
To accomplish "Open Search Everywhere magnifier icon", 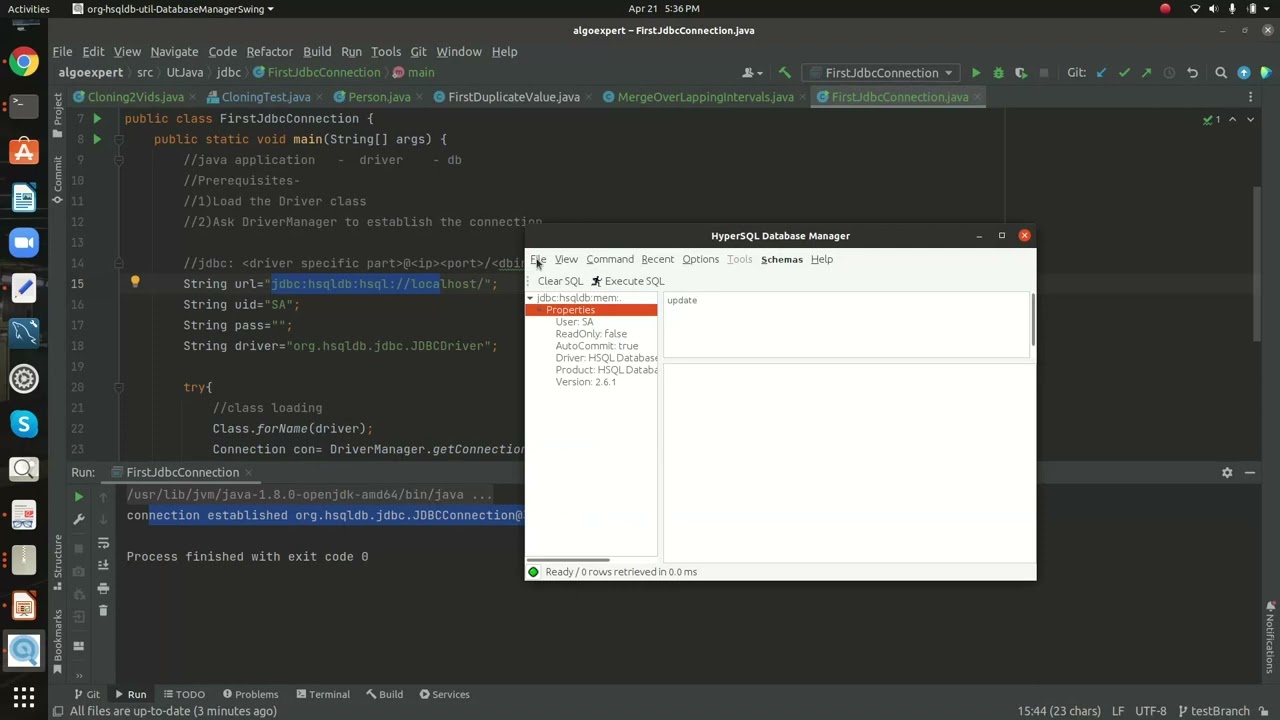I will (x=1221, y=73).
